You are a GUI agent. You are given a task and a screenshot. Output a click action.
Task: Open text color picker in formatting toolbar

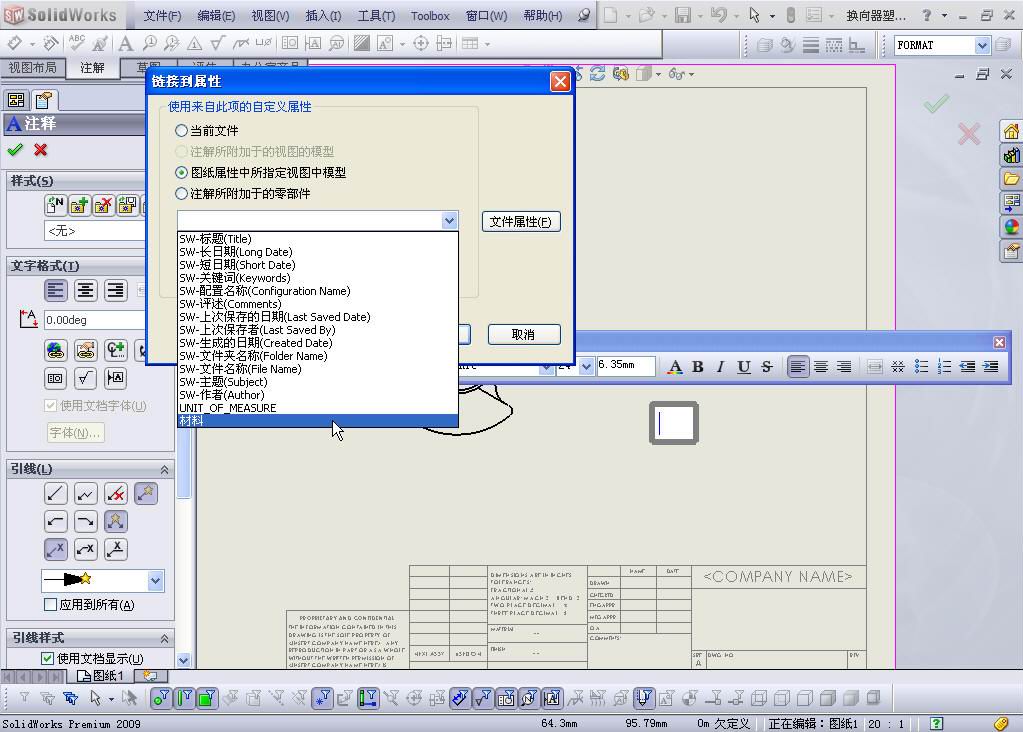675,367
